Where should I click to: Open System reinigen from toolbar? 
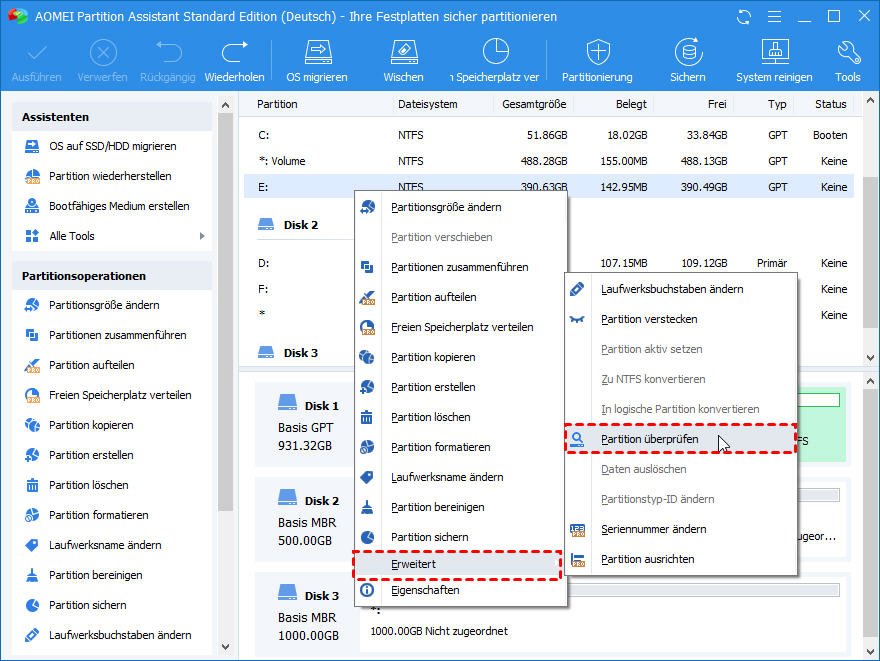coord(774,61)
